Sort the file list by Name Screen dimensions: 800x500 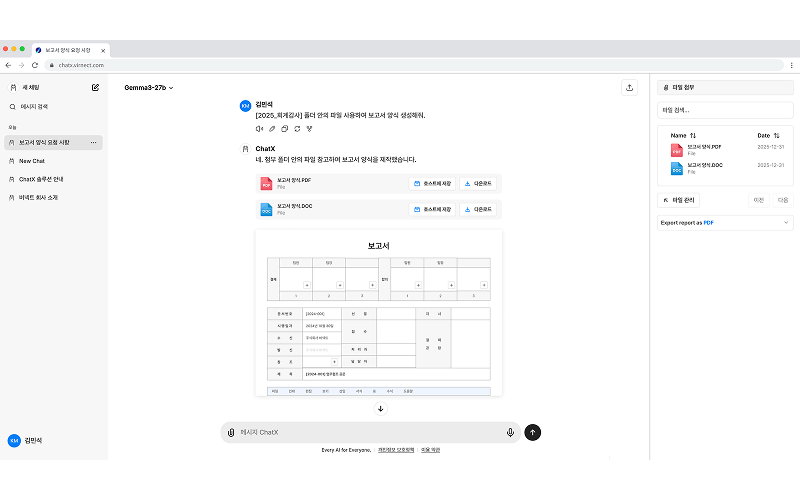click(x=682, y=135)
